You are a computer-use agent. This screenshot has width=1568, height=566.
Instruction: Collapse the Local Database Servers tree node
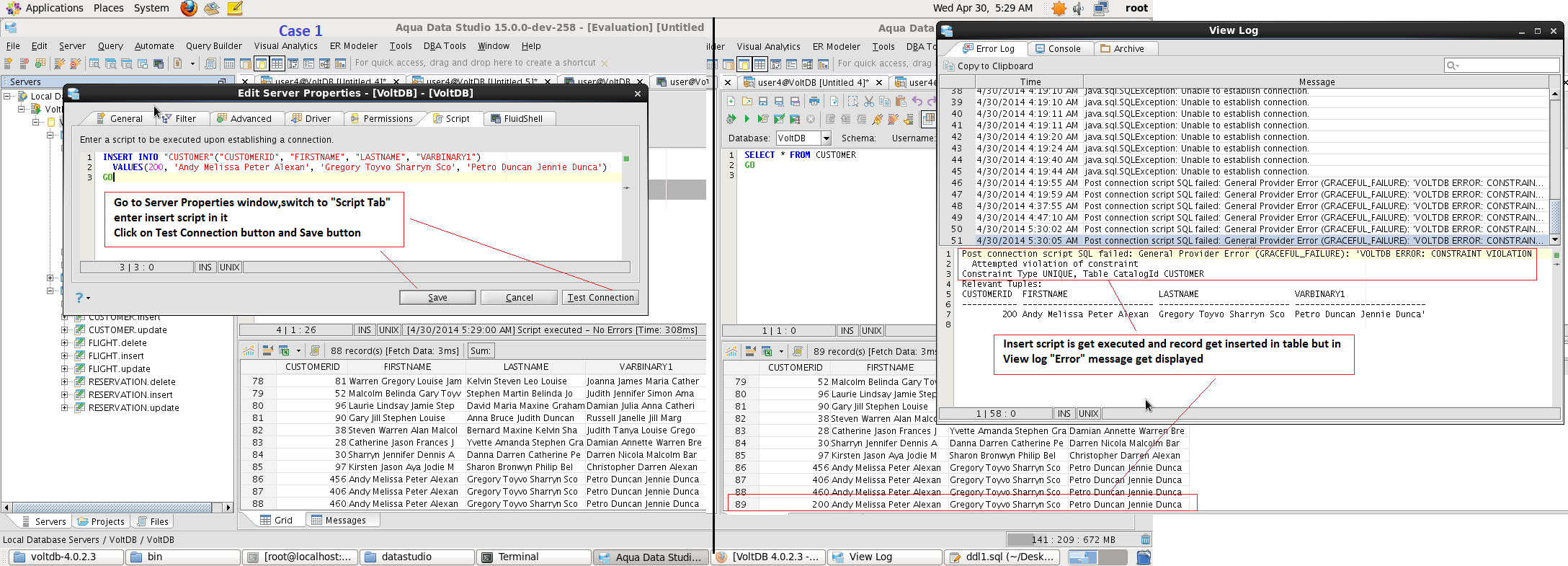7,96
